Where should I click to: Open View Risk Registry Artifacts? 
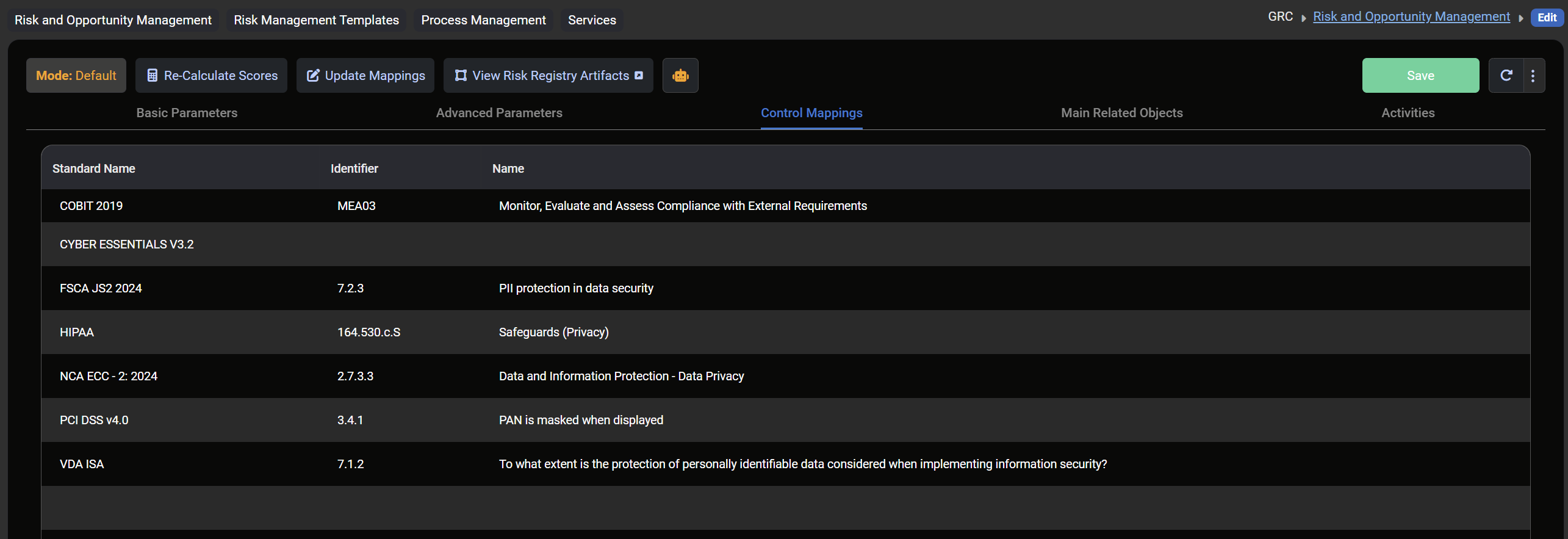548,76
